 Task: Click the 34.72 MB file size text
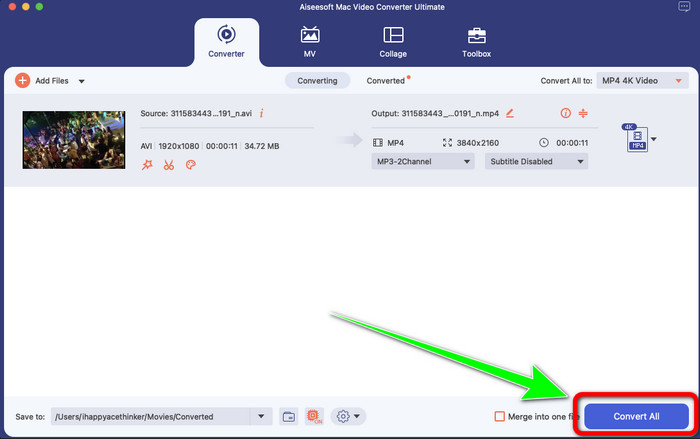click(262, 146)
